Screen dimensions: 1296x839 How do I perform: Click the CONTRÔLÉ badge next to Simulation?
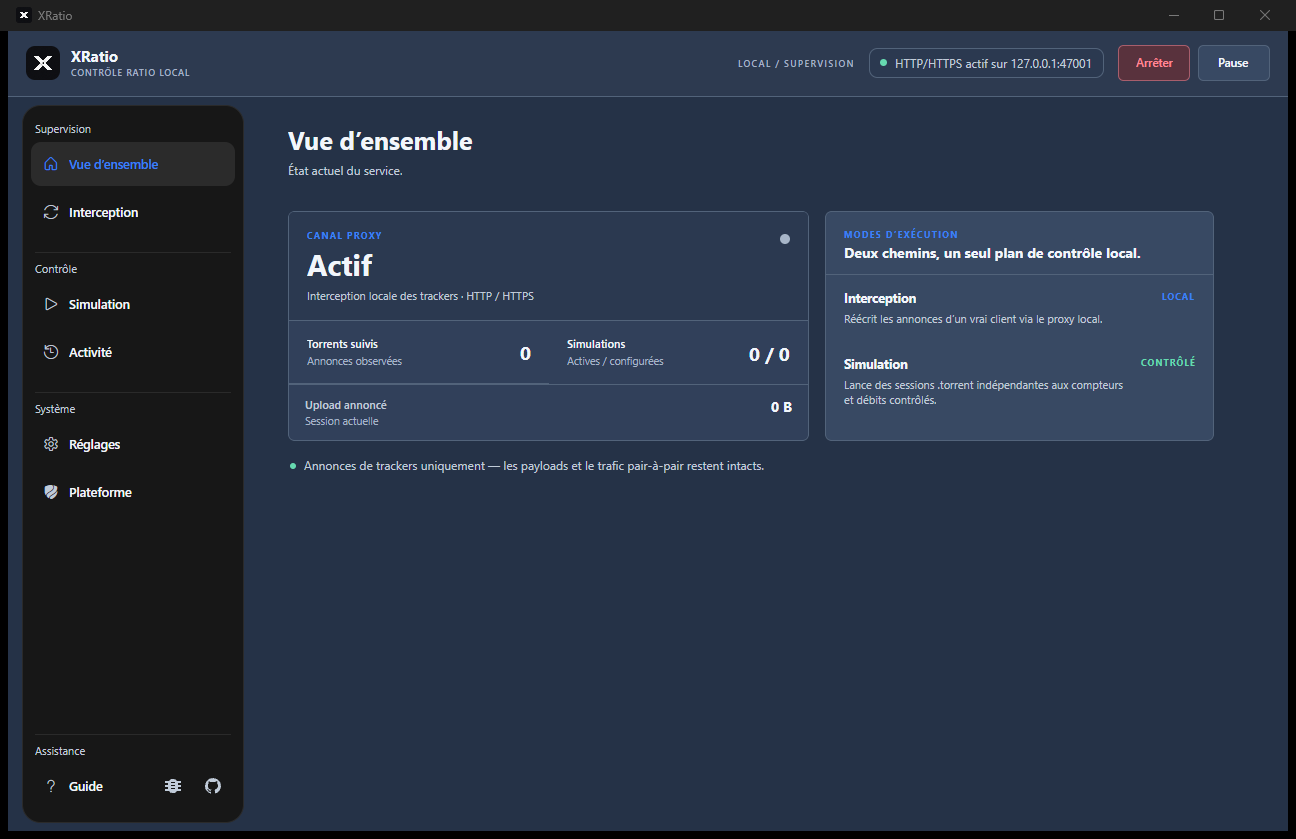point(1168,363)
